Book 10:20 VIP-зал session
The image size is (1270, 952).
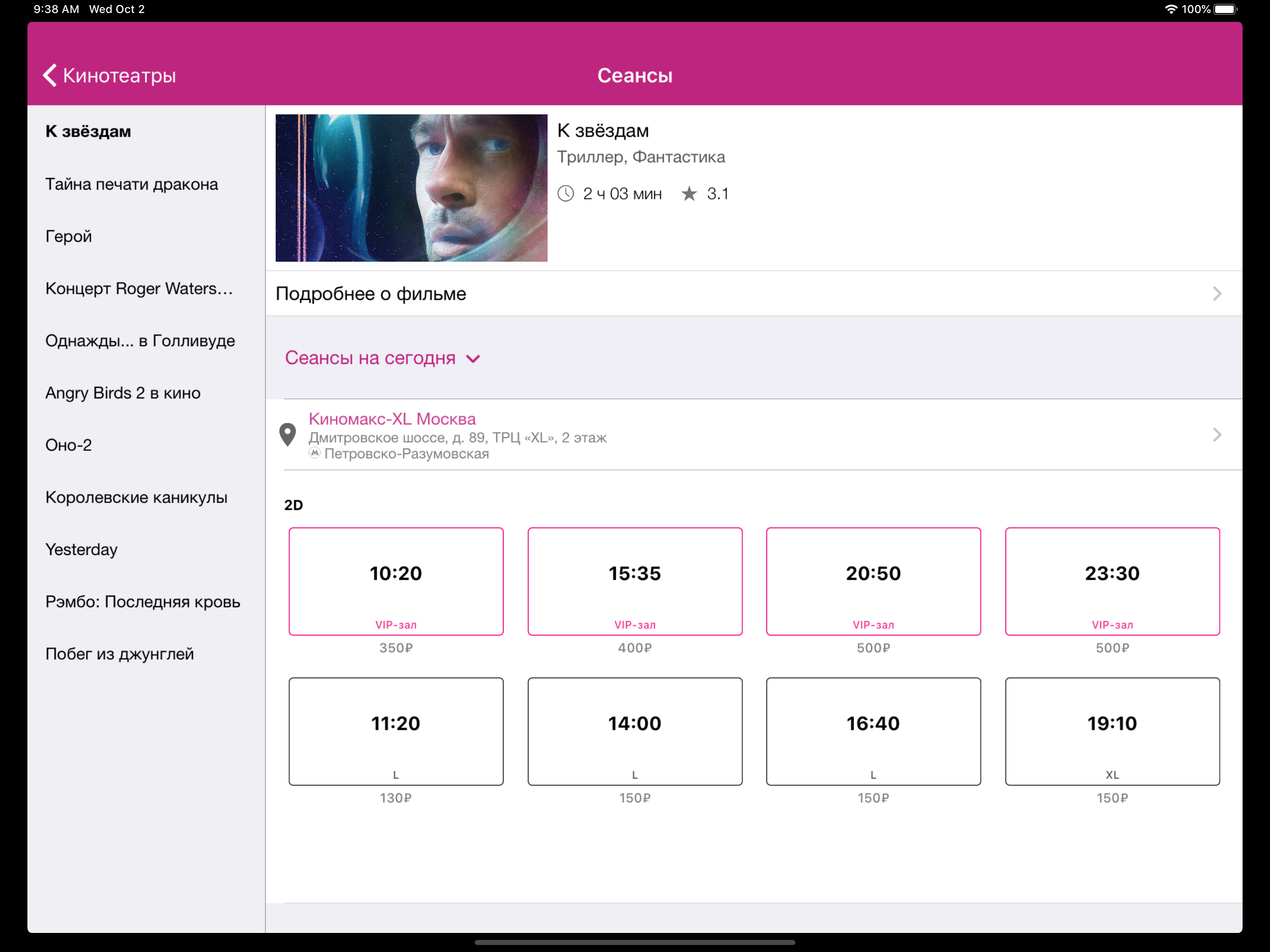pos(396,581)
